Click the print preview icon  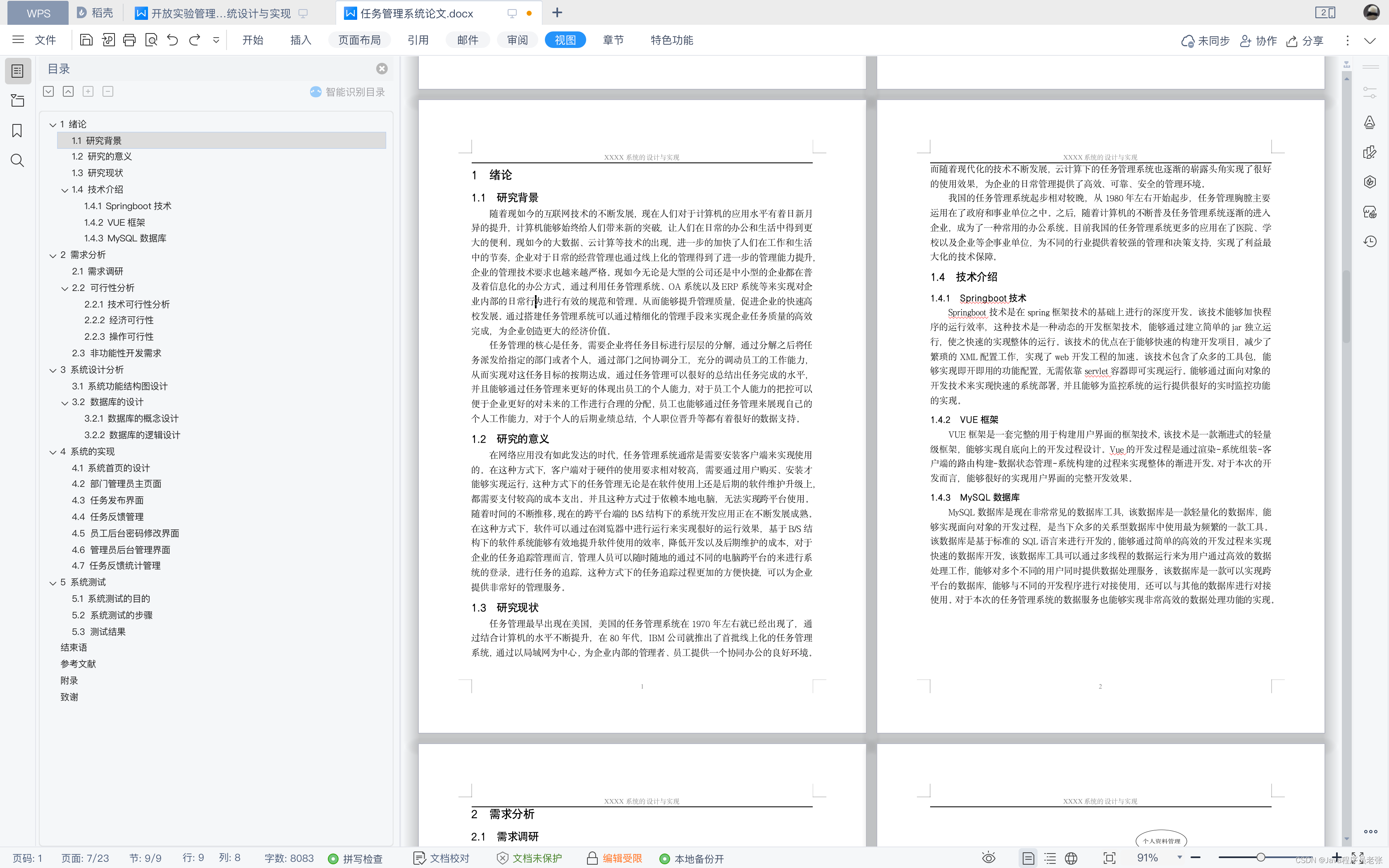point(151,40)
